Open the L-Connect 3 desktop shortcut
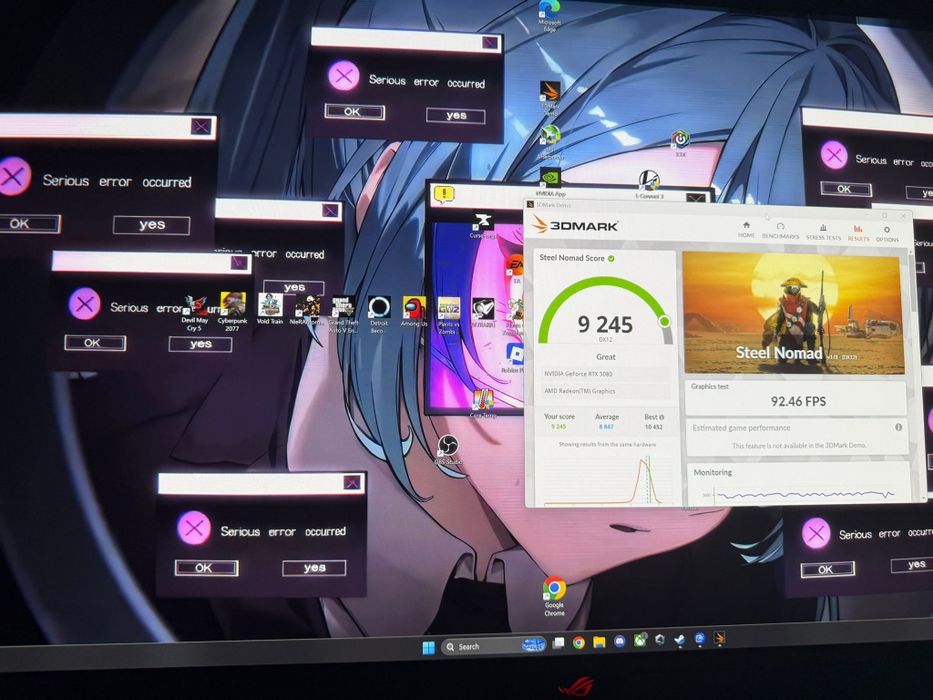The width and height of the screenshot is (933, 700). coord(649,184)
